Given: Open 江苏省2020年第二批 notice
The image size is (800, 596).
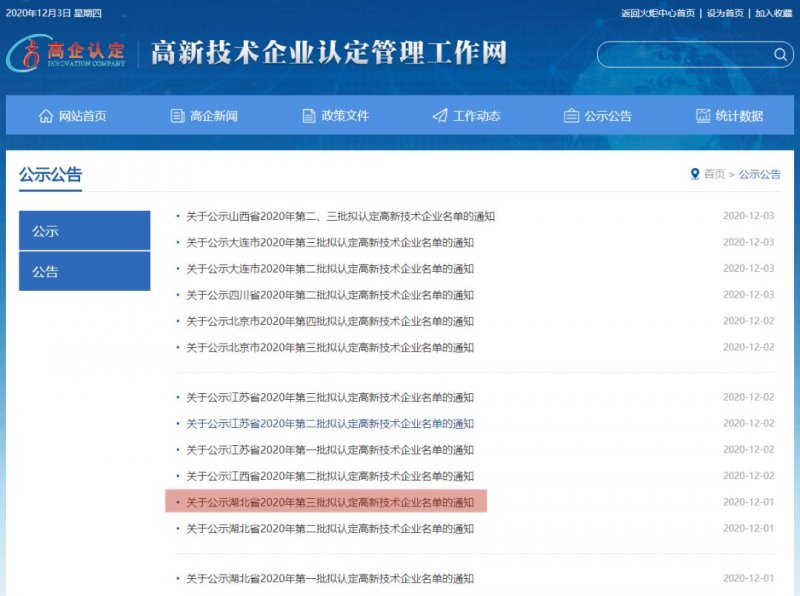Looking at the screenshot, I should [330, 424].
